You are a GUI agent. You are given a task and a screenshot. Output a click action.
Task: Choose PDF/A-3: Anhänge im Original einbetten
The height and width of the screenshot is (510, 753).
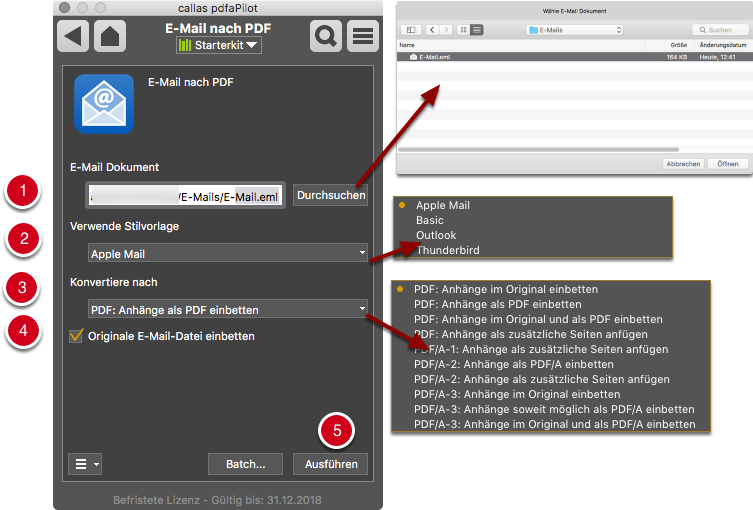550,394
